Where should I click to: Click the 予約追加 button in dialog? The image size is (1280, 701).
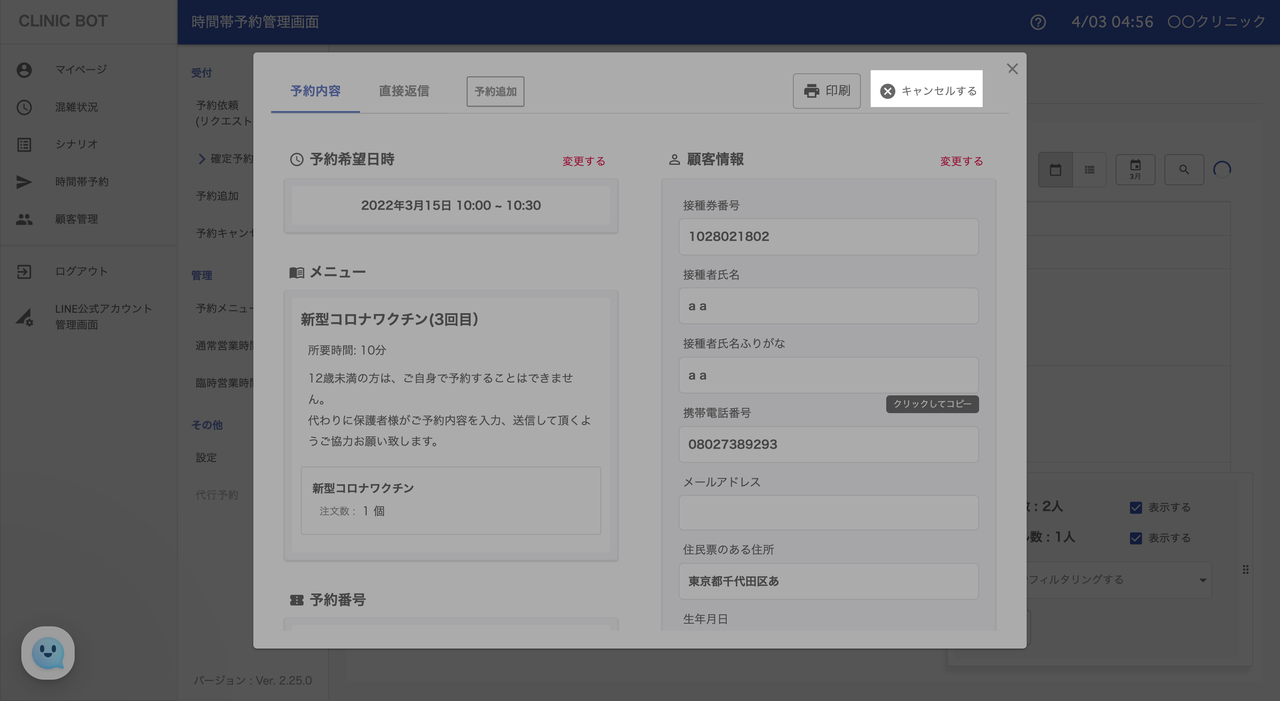point(495,92)
